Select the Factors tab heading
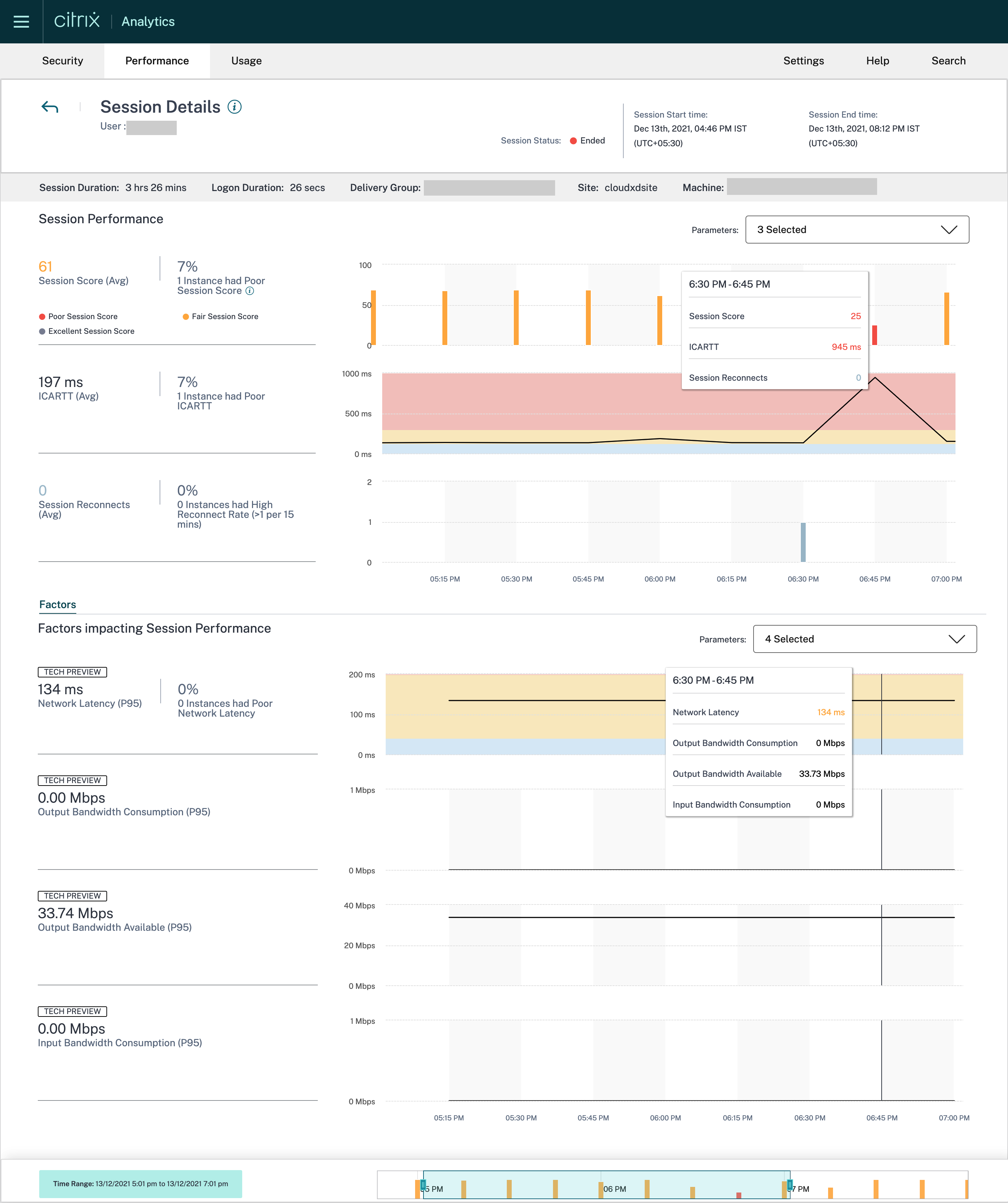 (57, 604)
